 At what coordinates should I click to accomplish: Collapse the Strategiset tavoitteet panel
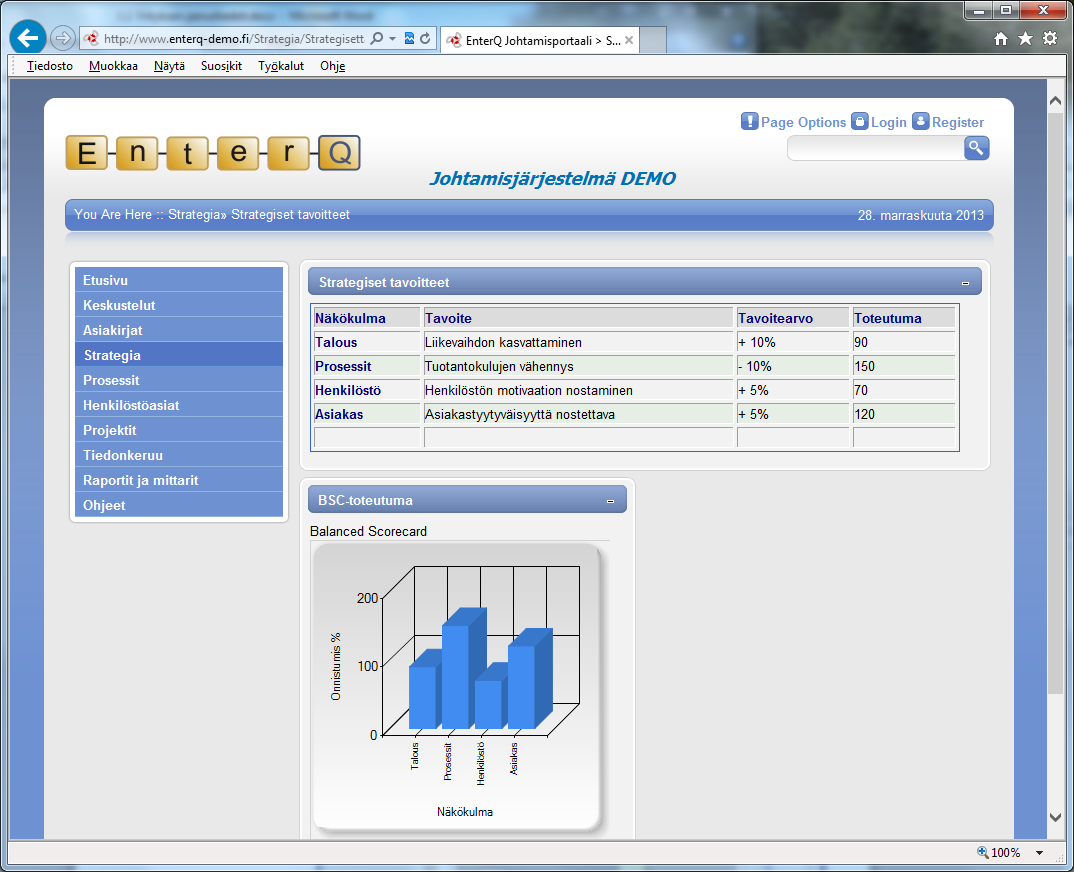(965, 283)
